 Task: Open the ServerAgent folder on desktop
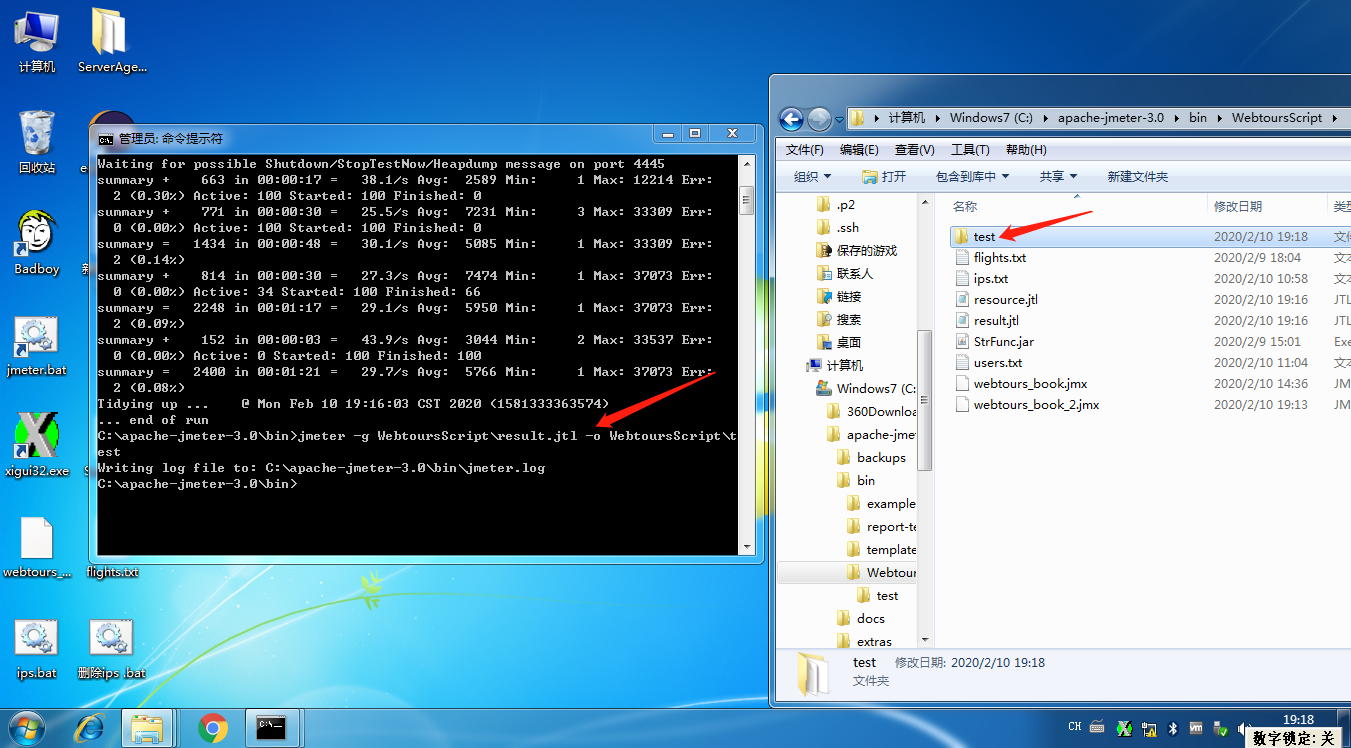pyautogui.click(x=112, y=40)
